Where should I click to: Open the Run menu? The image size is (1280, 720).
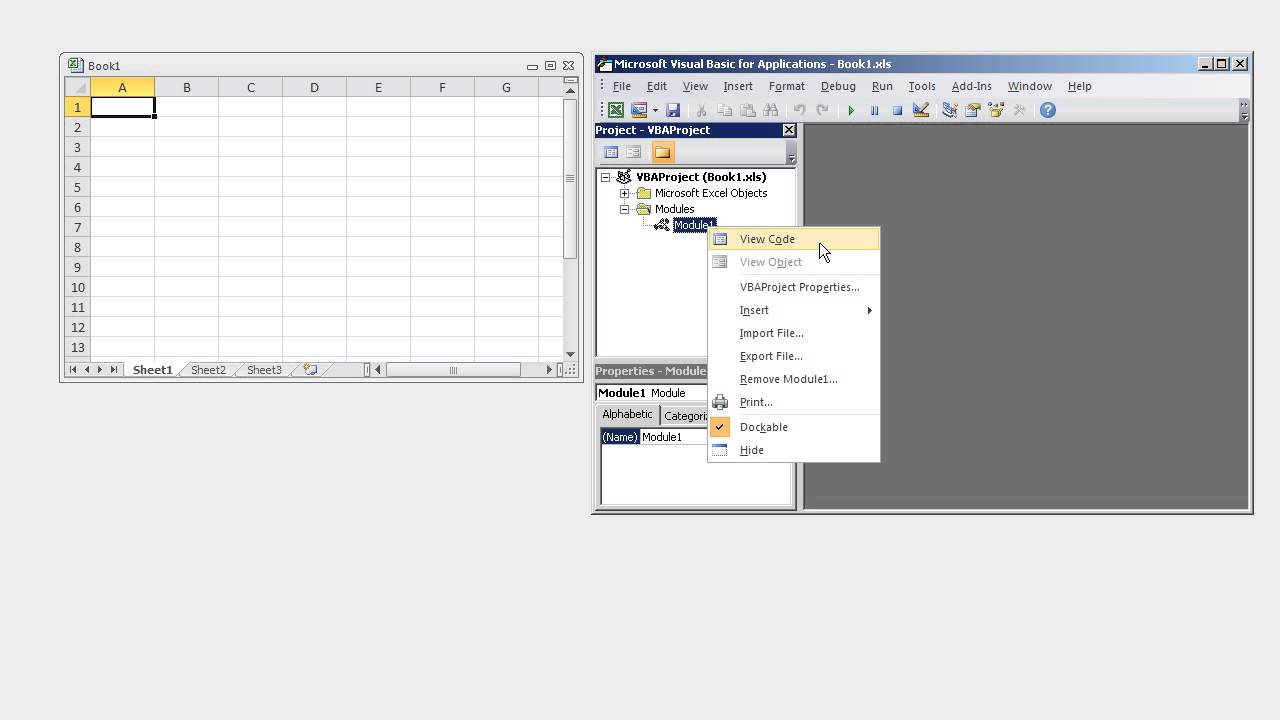pyautogui.click(x=882, y=86)
